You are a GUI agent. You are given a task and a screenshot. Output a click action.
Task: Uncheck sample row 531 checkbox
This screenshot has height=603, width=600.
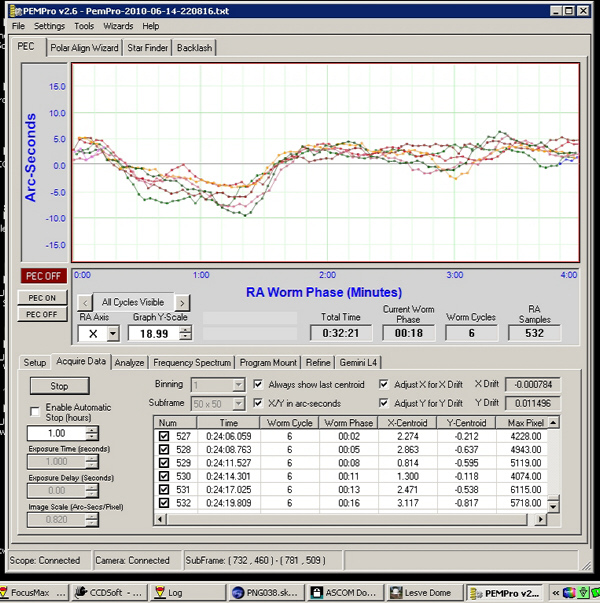tap(164, 489)
